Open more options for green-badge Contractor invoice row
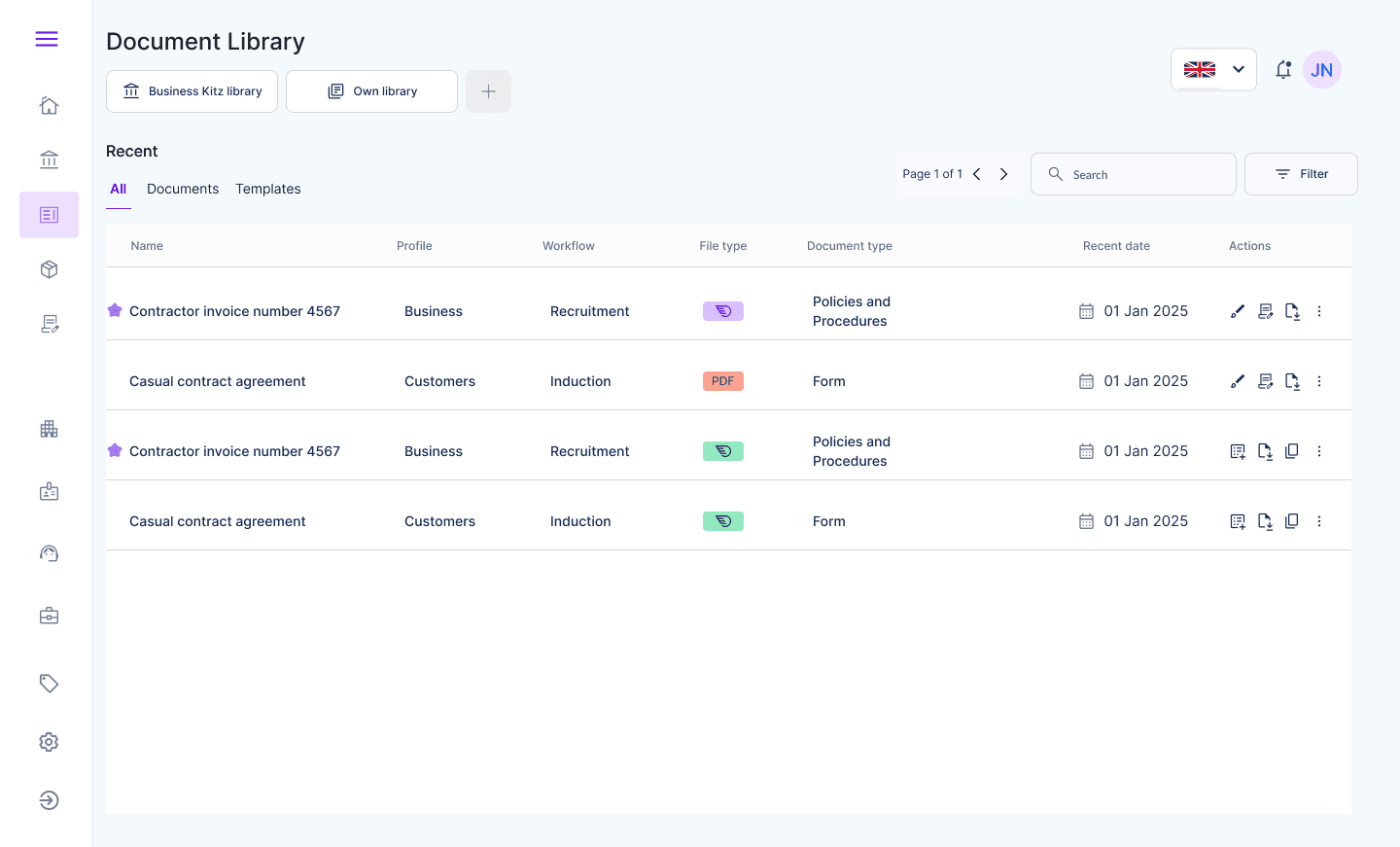 (x=1319, y=451)
